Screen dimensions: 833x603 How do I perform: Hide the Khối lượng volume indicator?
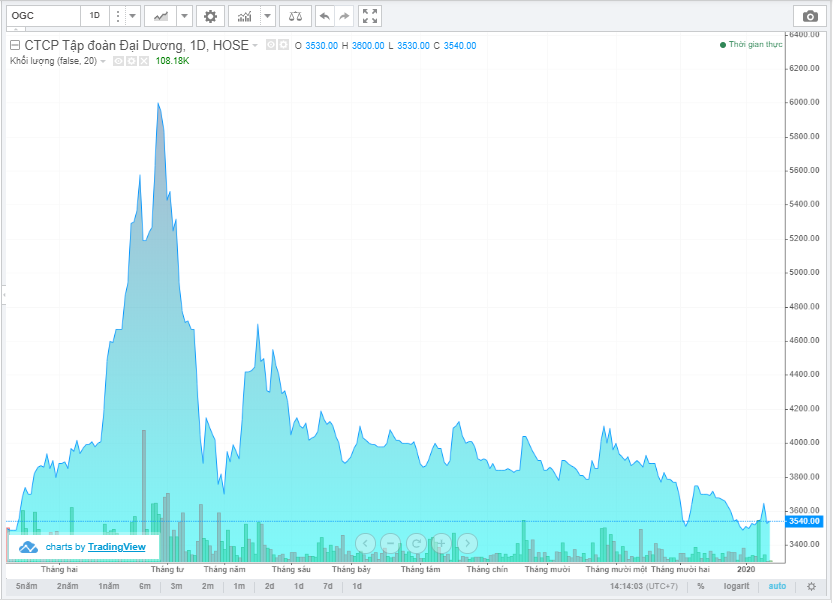pyautogui.click(x=118, y=61)
